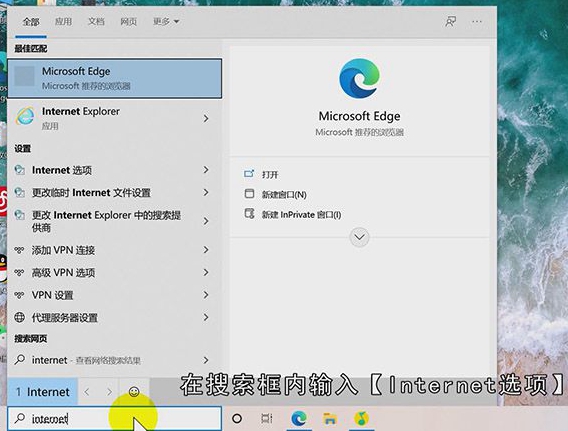
Task: Click the InPrivate window icon
Action: pyautogui.click(x=249, y=213)
